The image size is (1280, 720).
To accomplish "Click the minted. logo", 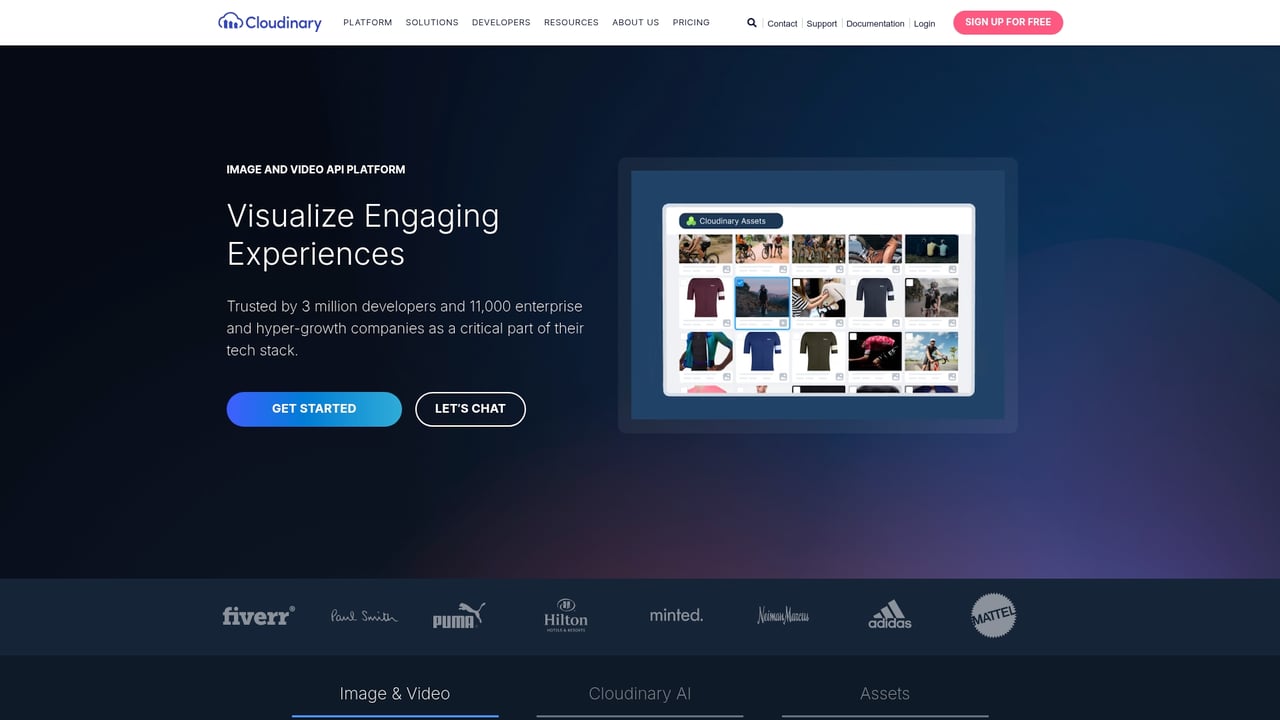I will tap(675, 615).
